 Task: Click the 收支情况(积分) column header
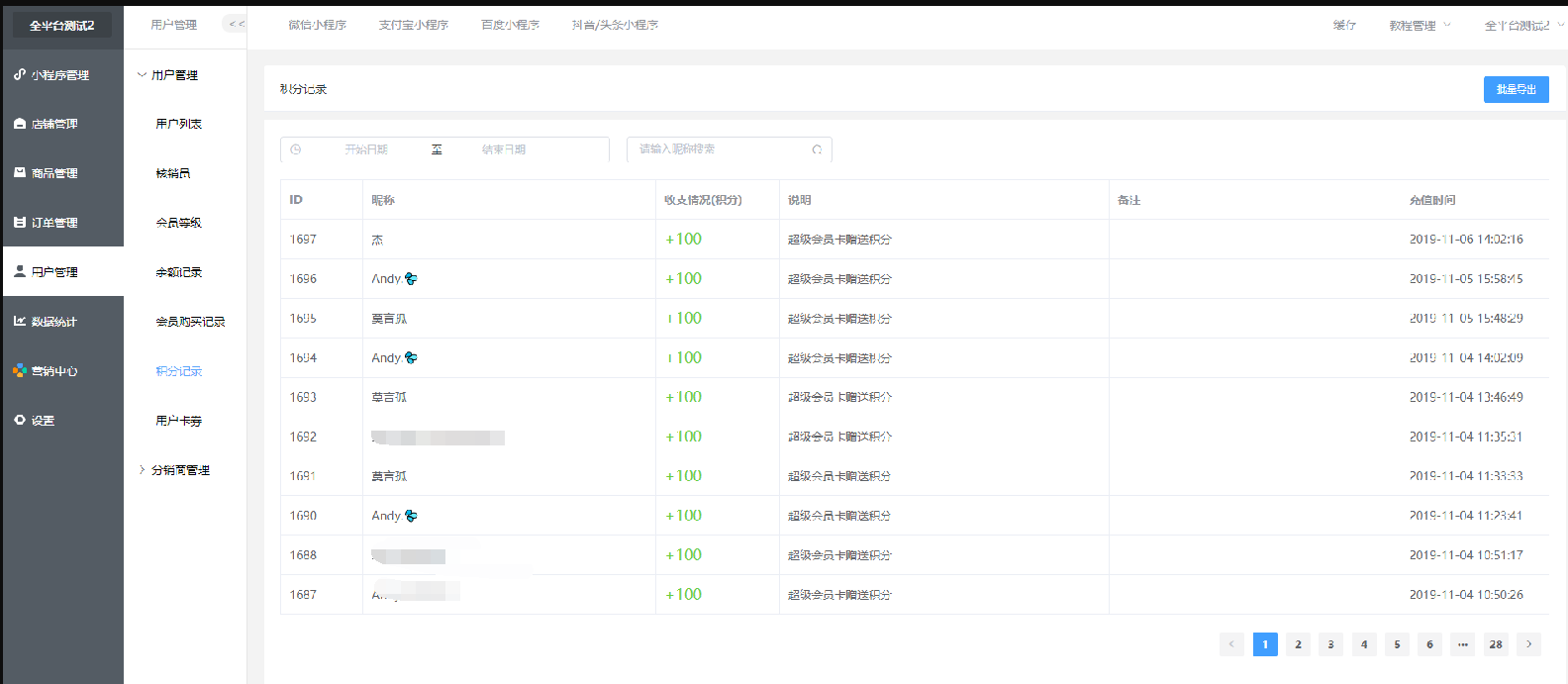(x=703, y=200)
